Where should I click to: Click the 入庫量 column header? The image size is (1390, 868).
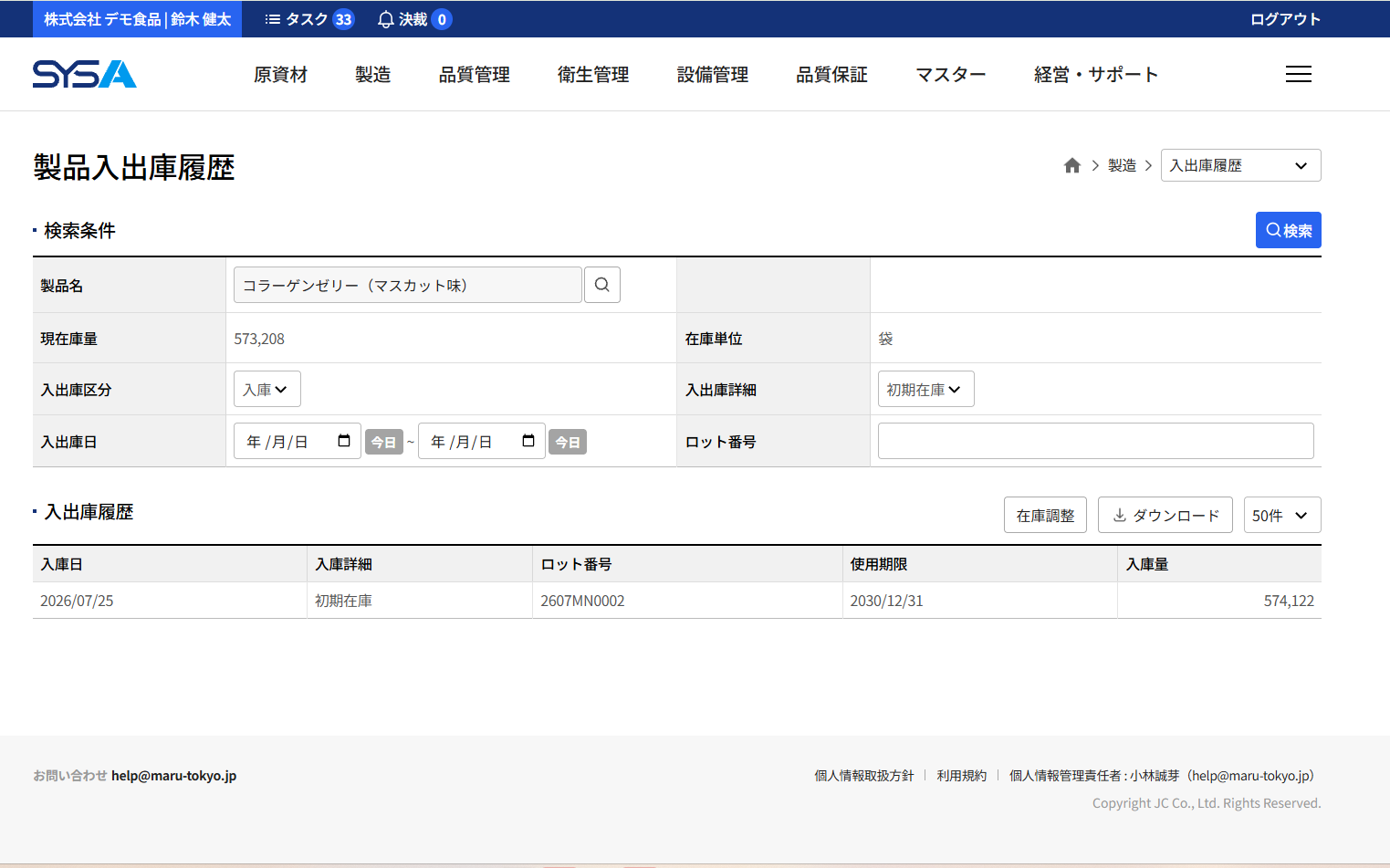tap(1219, 564)
